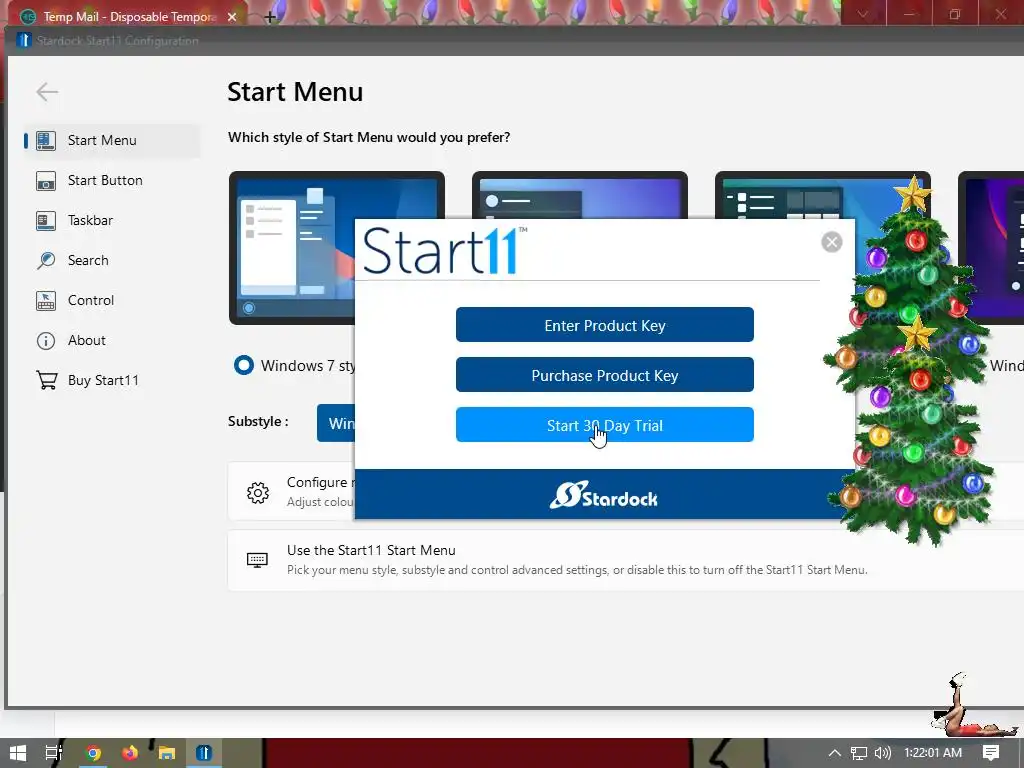Go back with the arrow button
This screenshot has height=768, width=1024.
coord(47,91)
